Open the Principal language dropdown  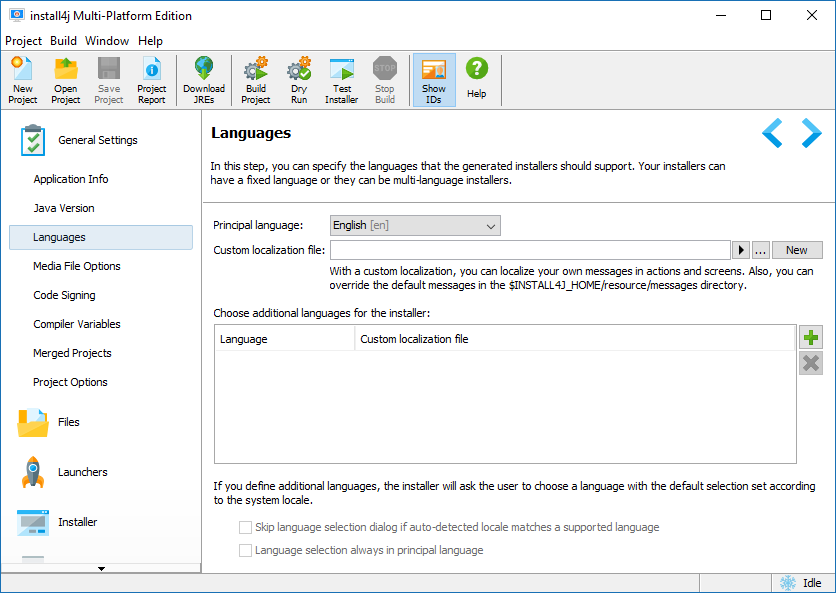pos(415,226)
